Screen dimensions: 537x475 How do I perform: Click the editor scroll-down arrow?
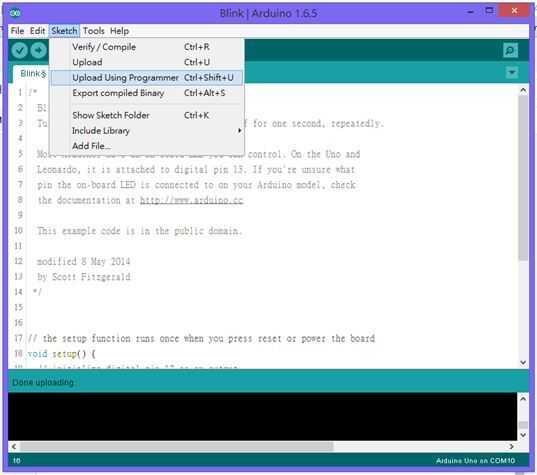(523, 362)
